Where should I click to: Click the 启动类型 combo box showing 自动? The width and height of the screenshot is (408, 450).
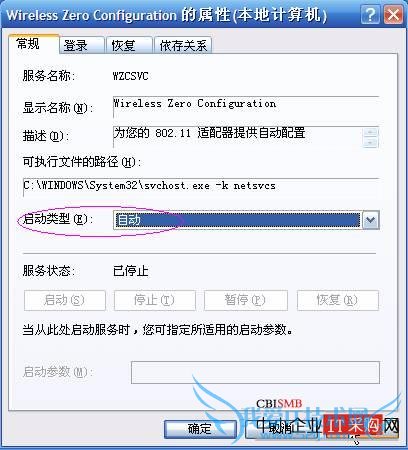coord(246,220)
